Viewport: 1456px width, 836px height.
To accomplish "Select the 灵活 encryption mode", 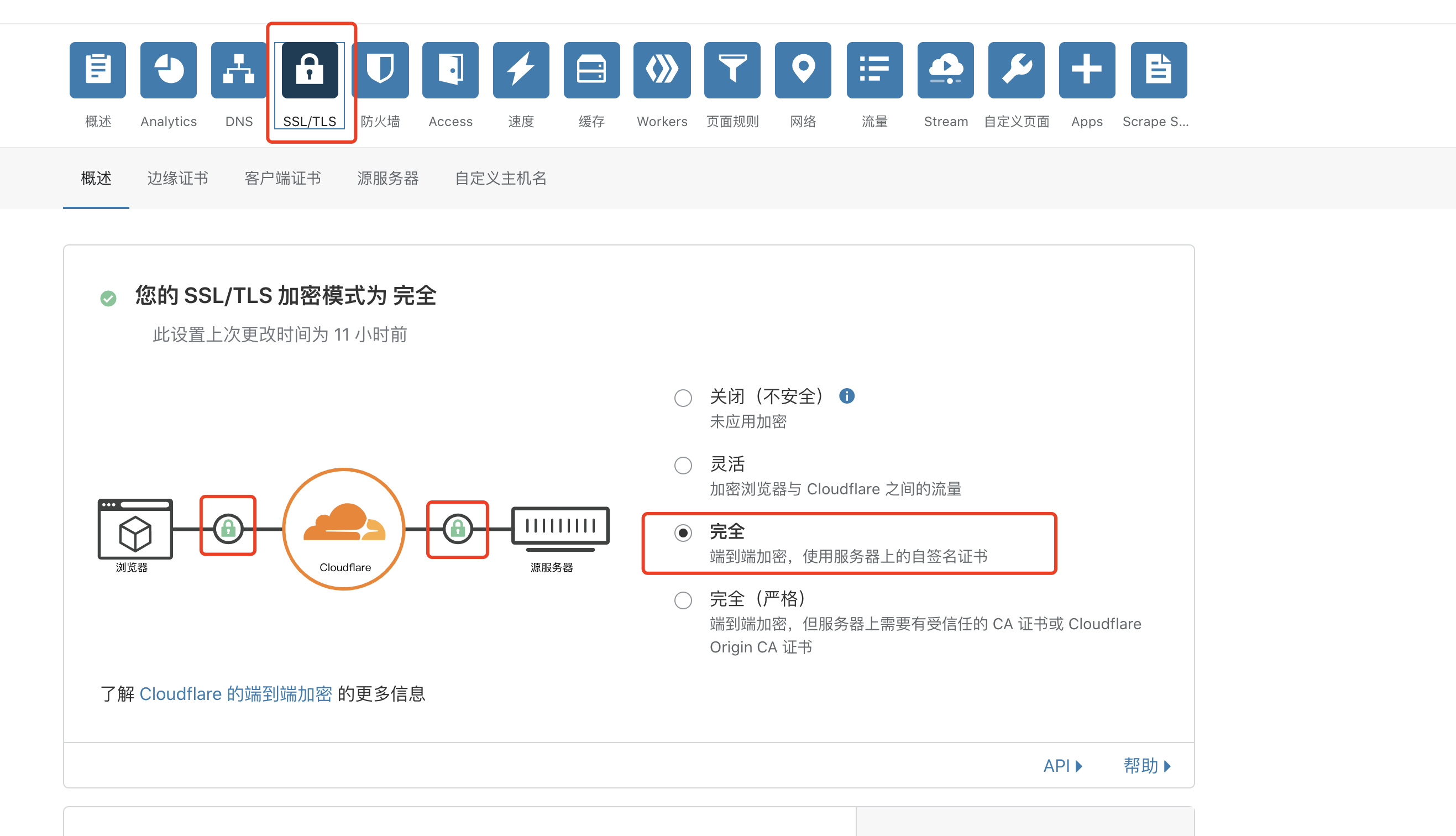I will [x=683, y=465].
